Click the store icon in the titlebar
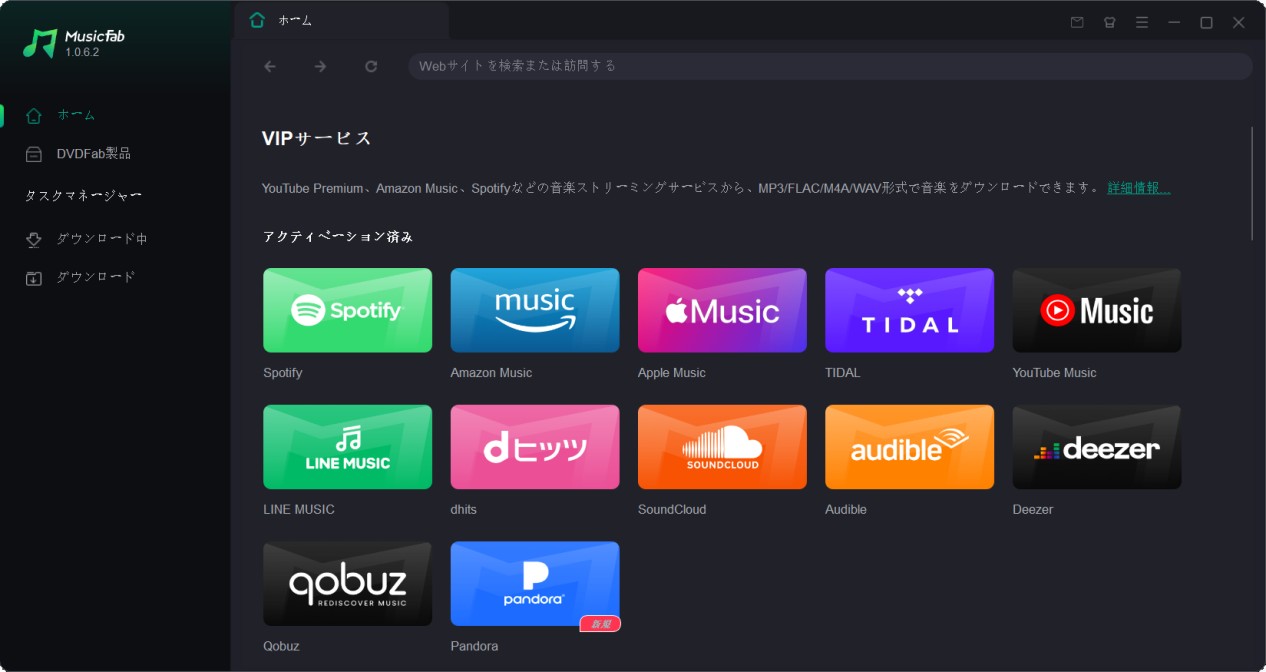This screenshot has height=672, width=1266. 1109,22
